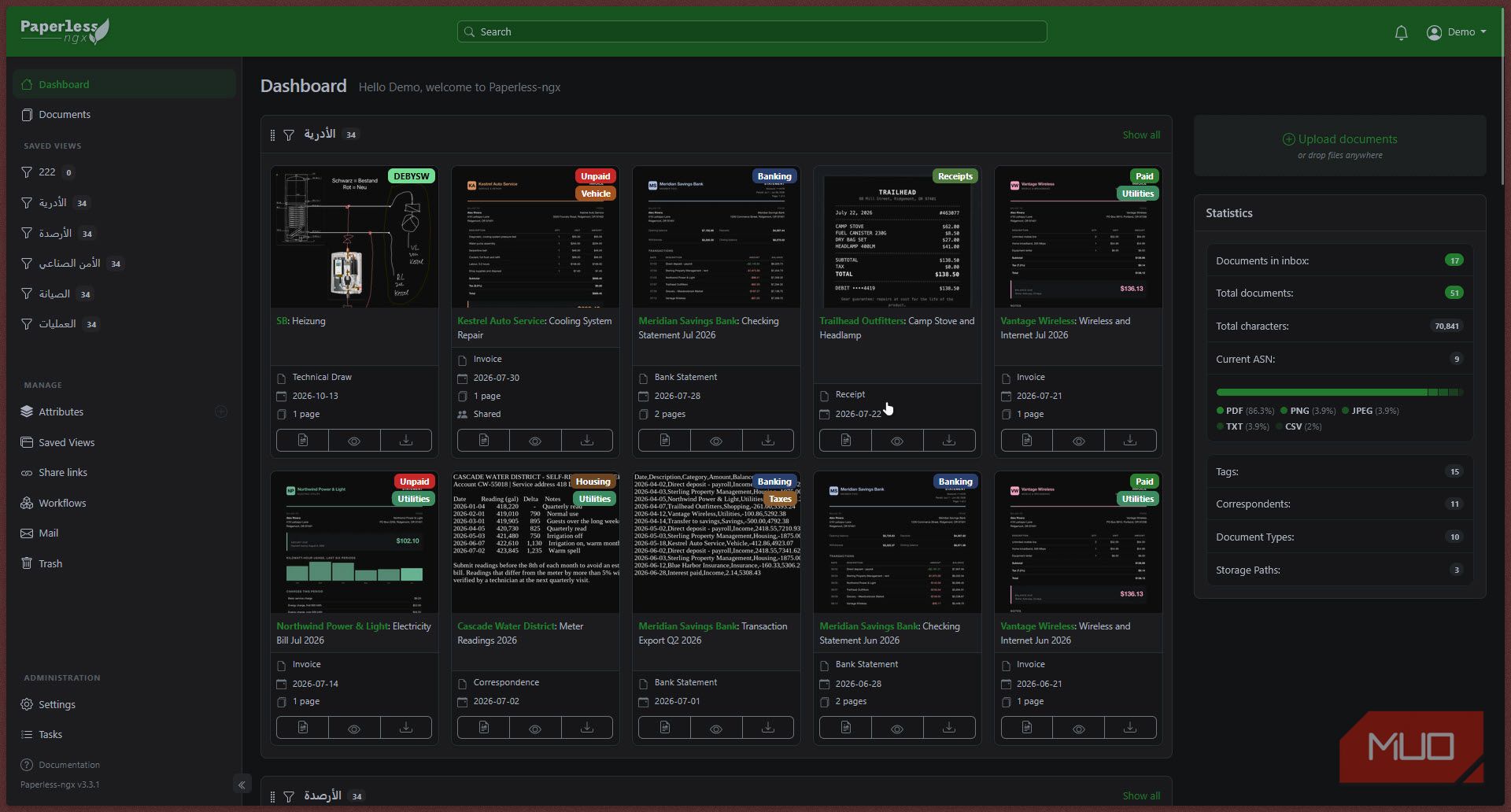Open details of Kestrel Auto Service document
1511x812 pixels.
tap(483, 441)
